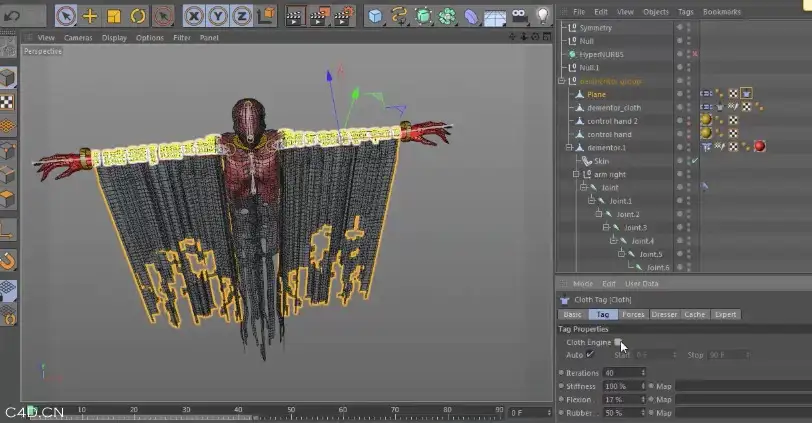Toggle the Cloth Engine checkbox
This screenshot has height=423, width=812.
tap(618, 342)
